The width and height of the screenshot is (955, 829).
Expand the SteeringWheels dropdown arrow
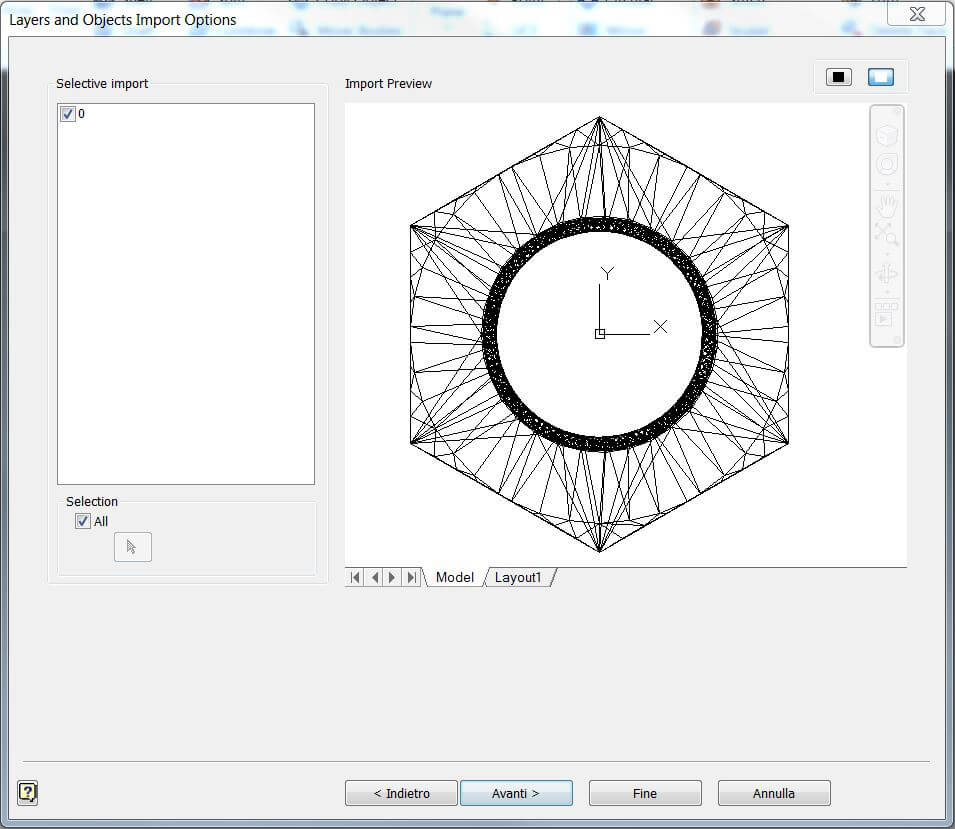887,183
